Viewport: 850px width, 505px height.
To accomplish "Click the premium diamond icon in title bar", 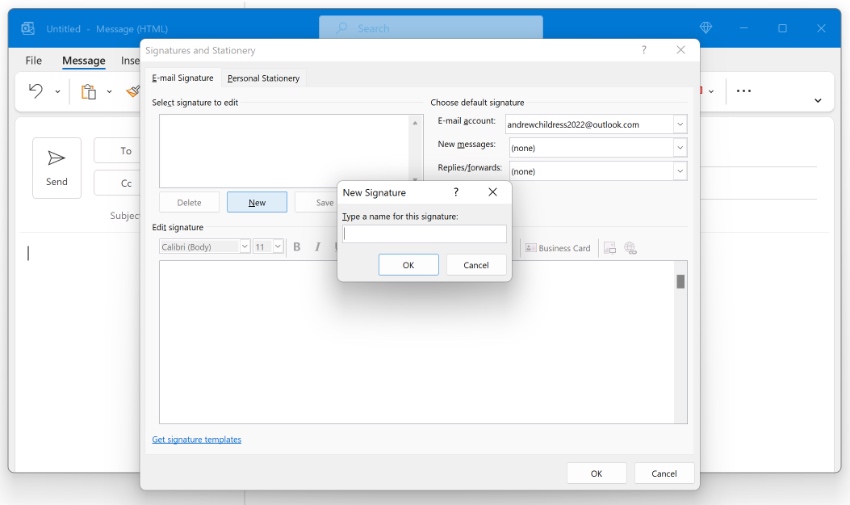I will coord(705,28).
